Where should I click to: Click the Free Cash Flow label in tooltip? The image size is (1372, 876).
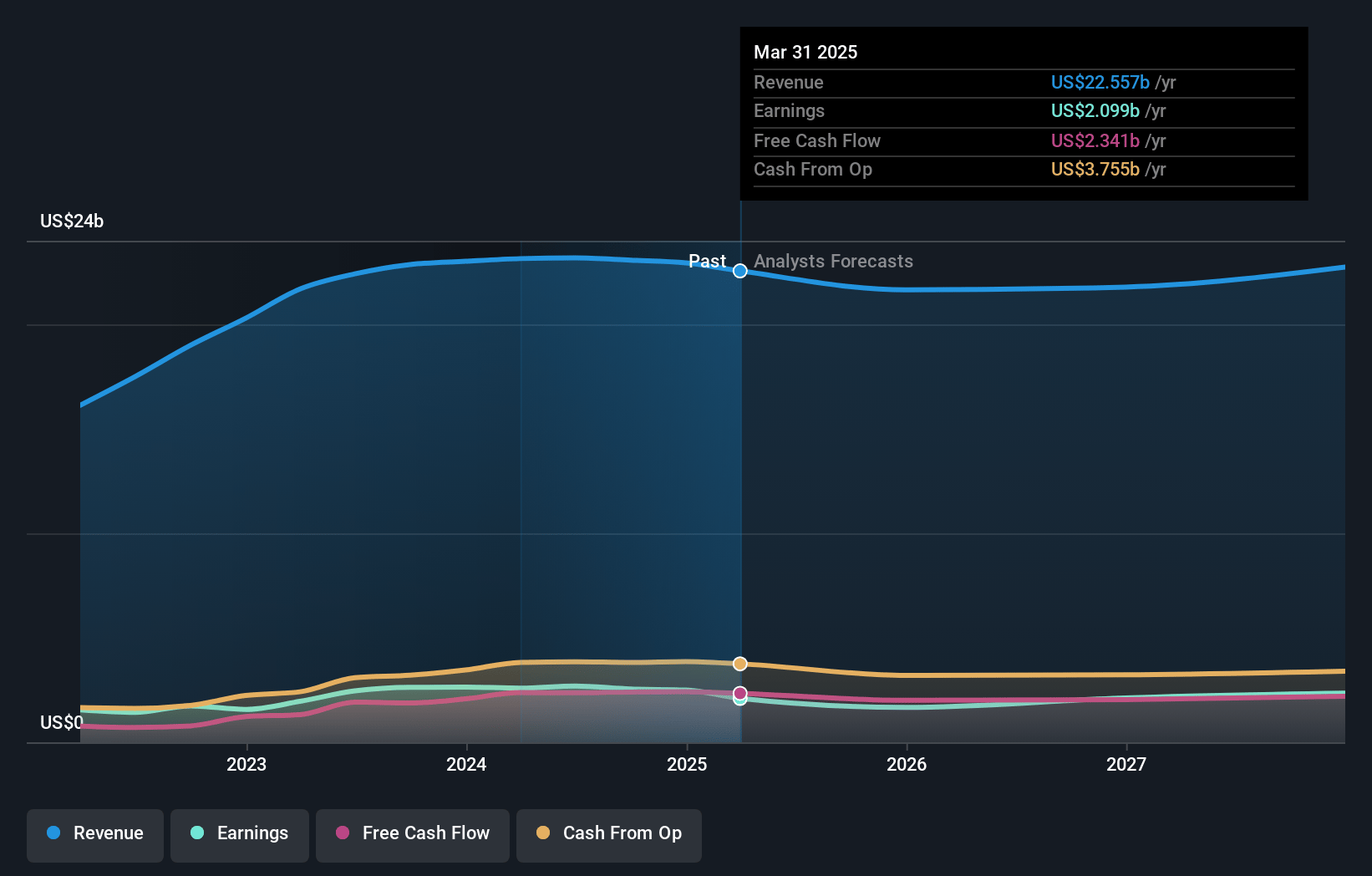pos(817,140)
